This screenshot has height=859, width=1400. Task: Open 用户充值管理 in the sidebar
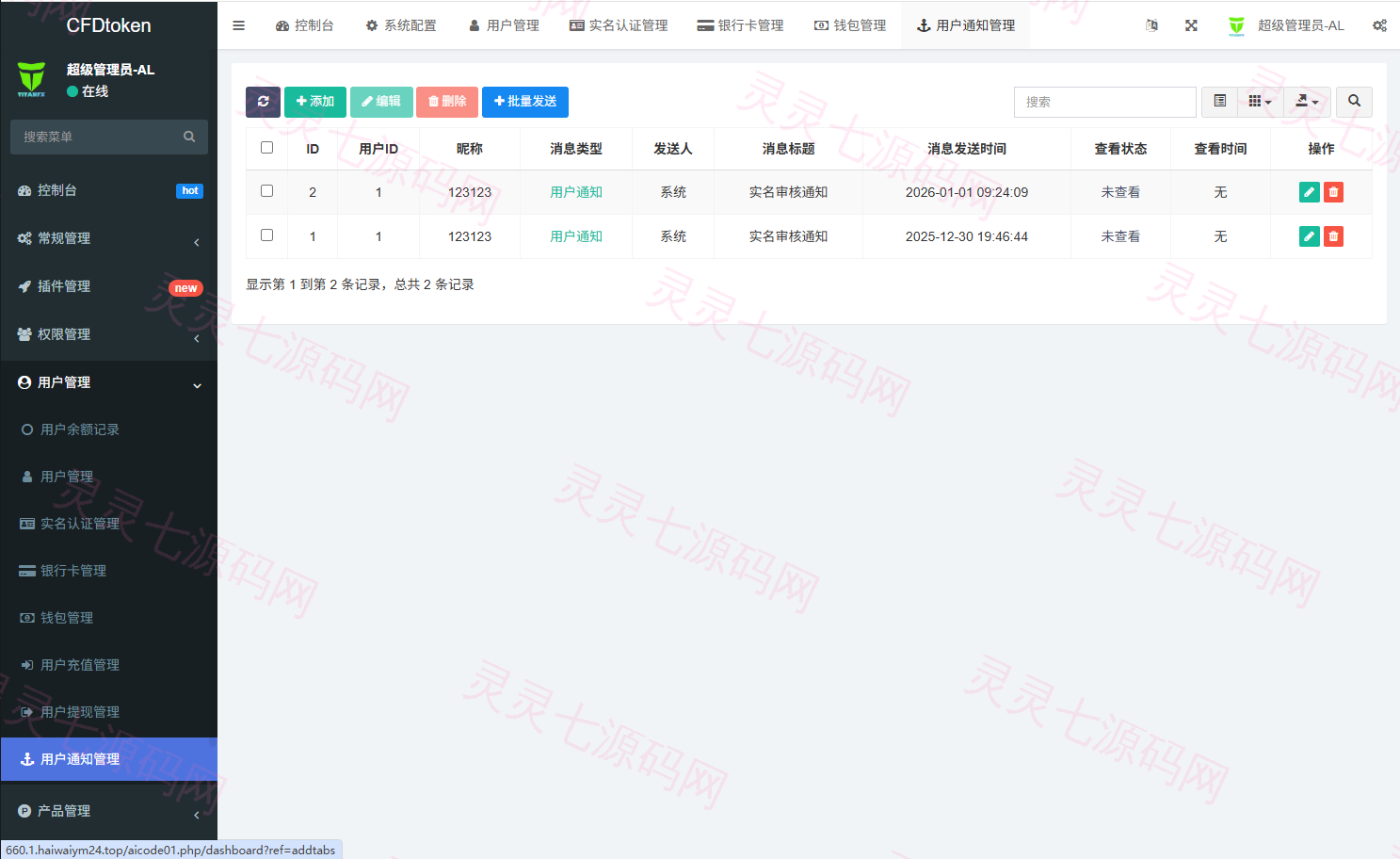click(109, 665)
